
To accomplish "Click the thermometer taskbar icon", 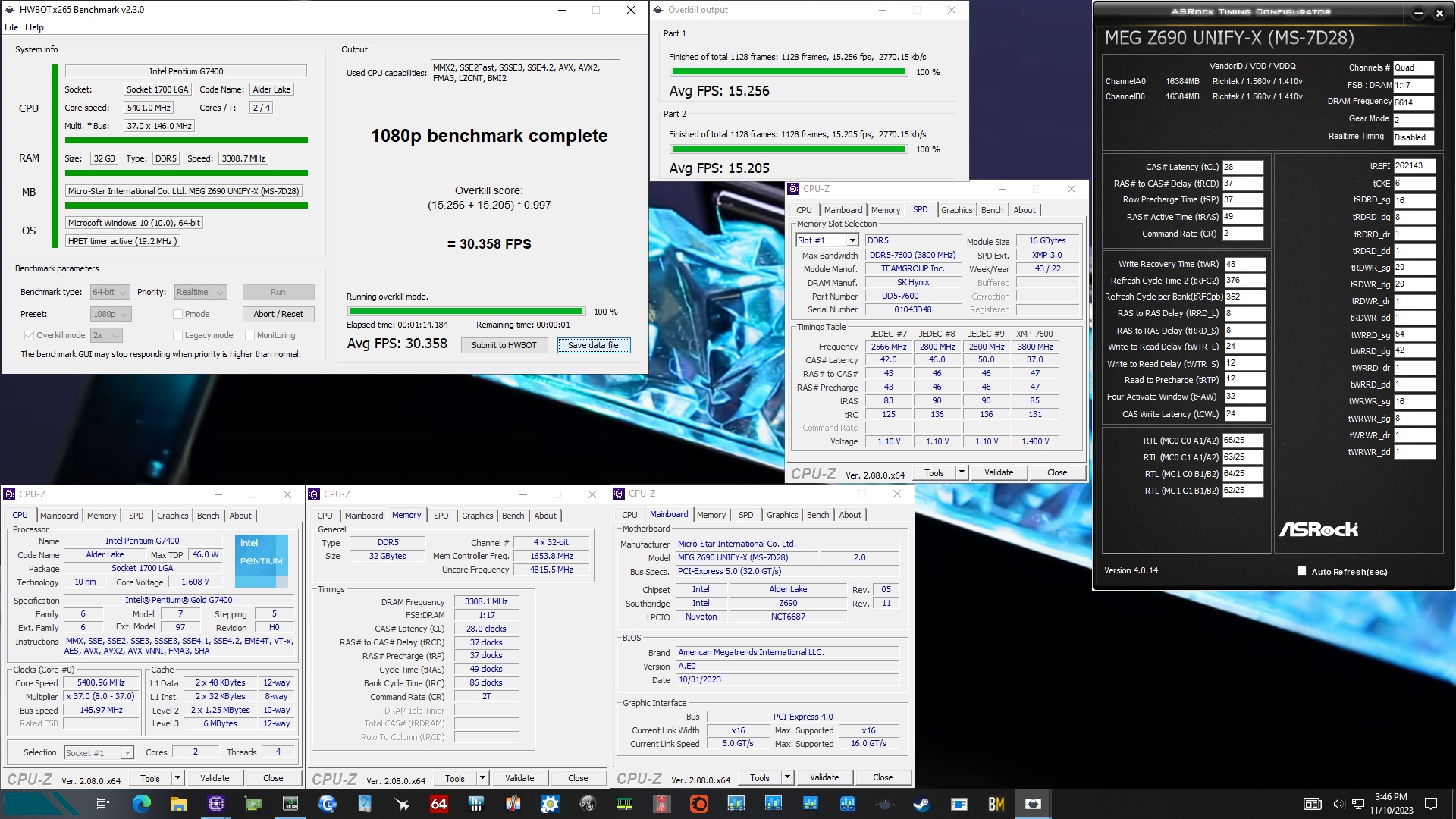I will click(513, 804).
